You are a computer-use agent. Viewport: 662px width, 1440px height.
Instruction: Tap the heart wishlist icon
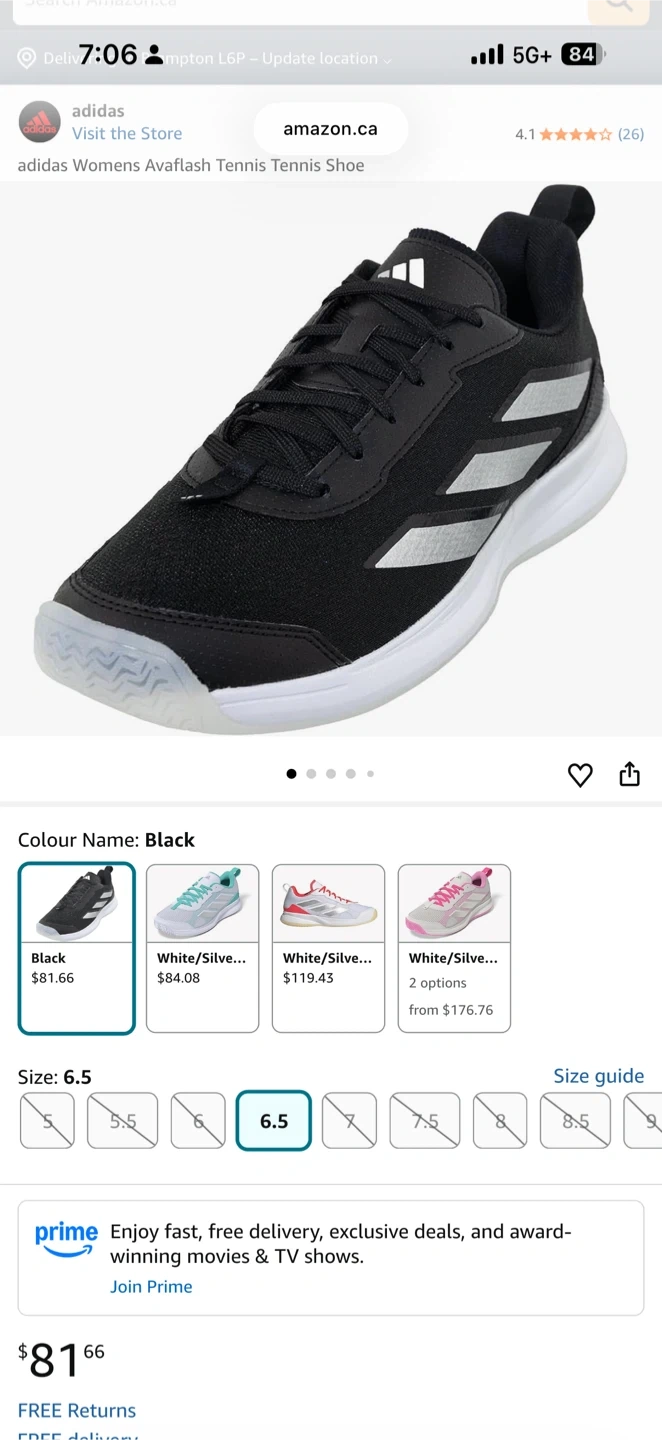580,775
